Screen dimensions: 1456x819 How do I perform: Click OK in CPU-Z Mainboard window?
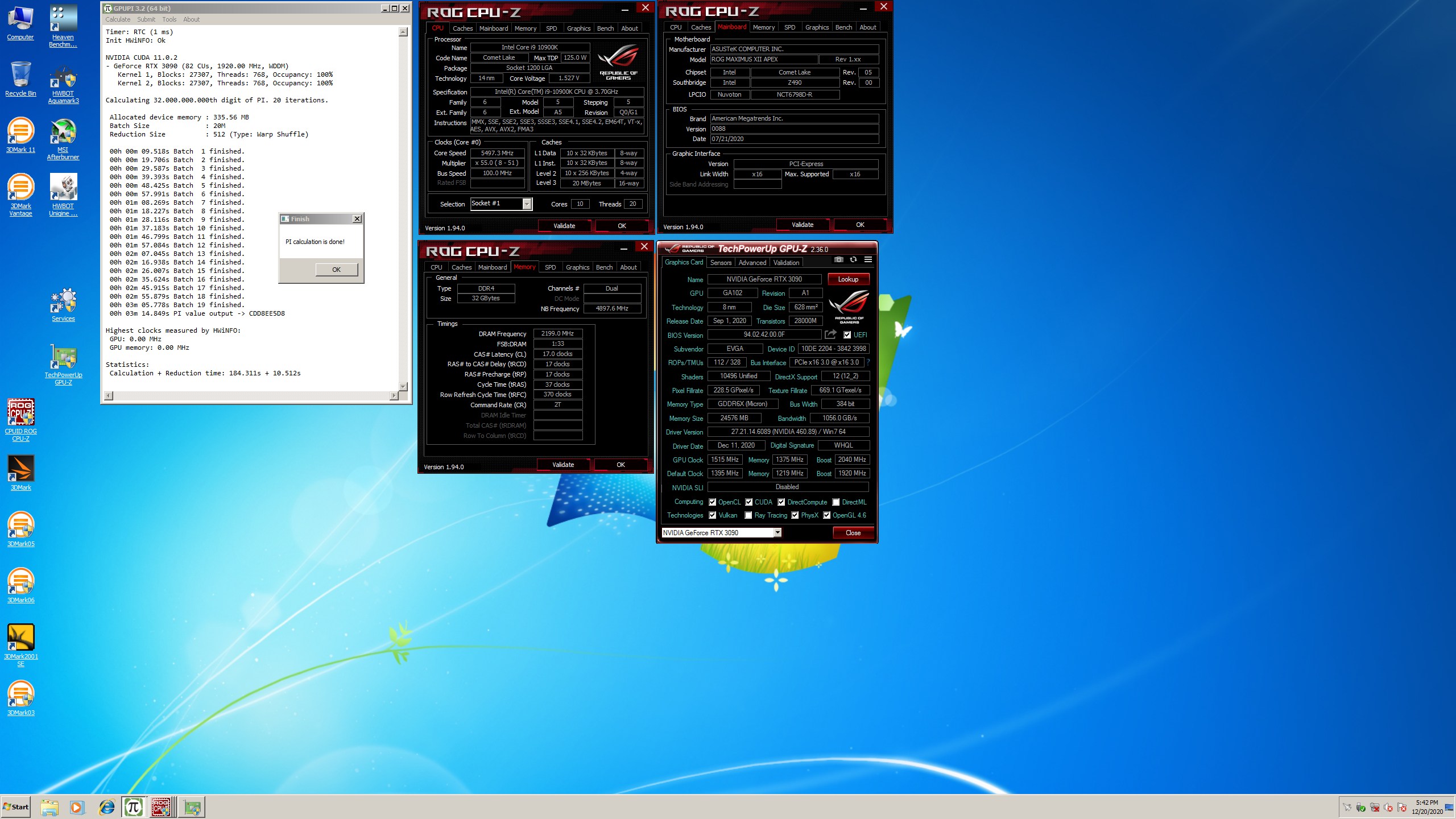pos(860,225)
